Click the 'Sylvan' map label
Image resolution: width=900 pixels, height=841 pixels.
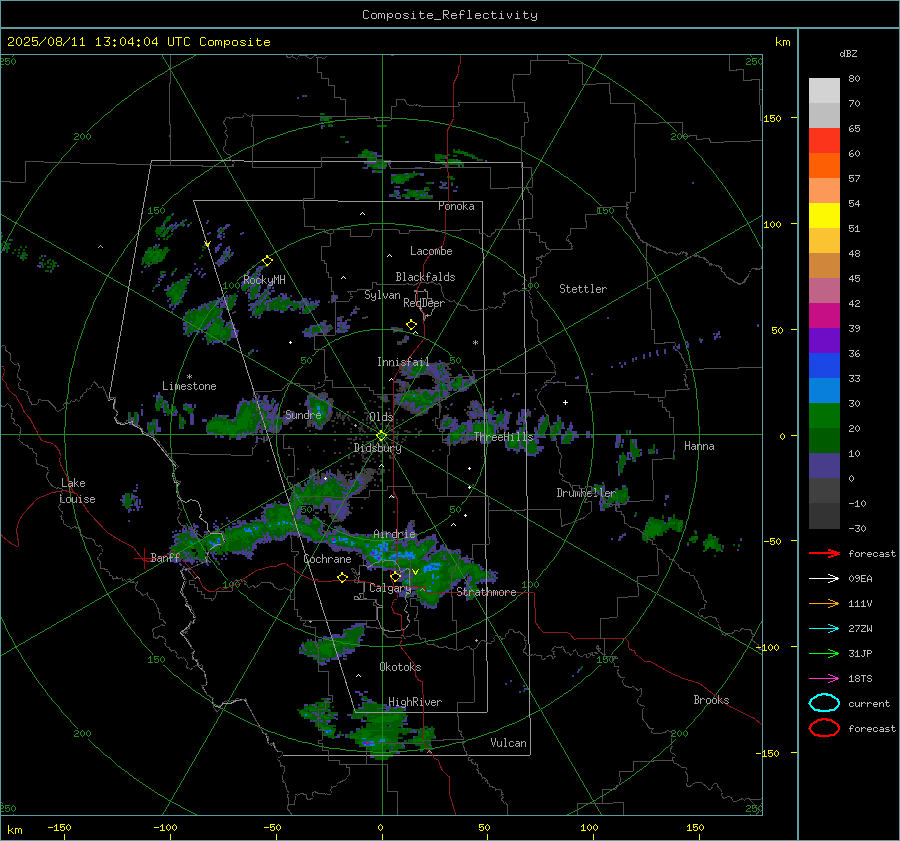382,295
